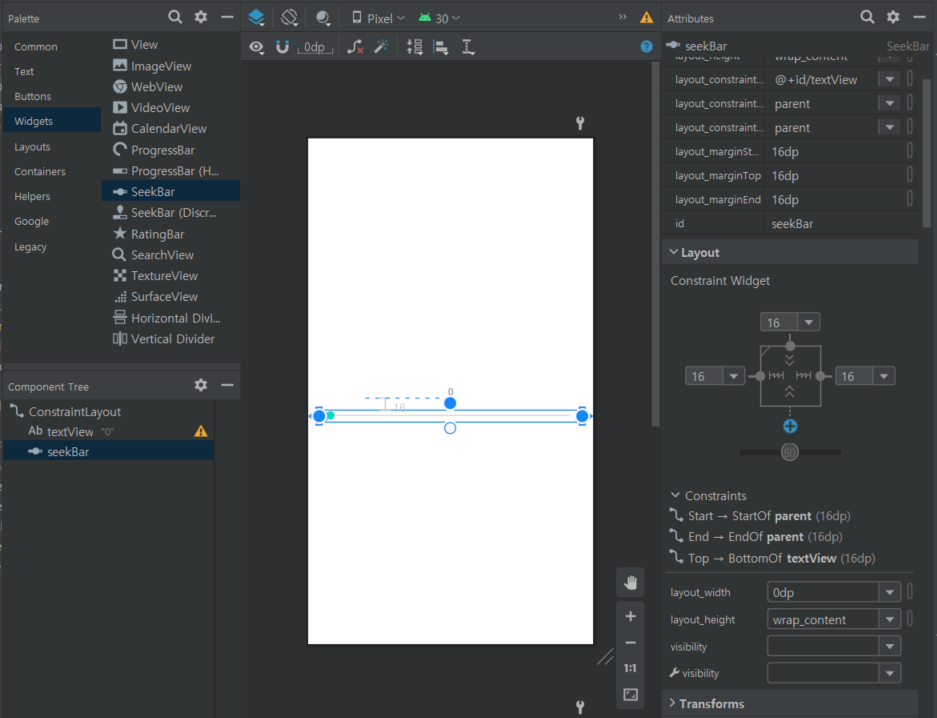This screenshot has width=937, height=718.
Task: Toggle autoconnect magnet icon
Action: (282, 47)
